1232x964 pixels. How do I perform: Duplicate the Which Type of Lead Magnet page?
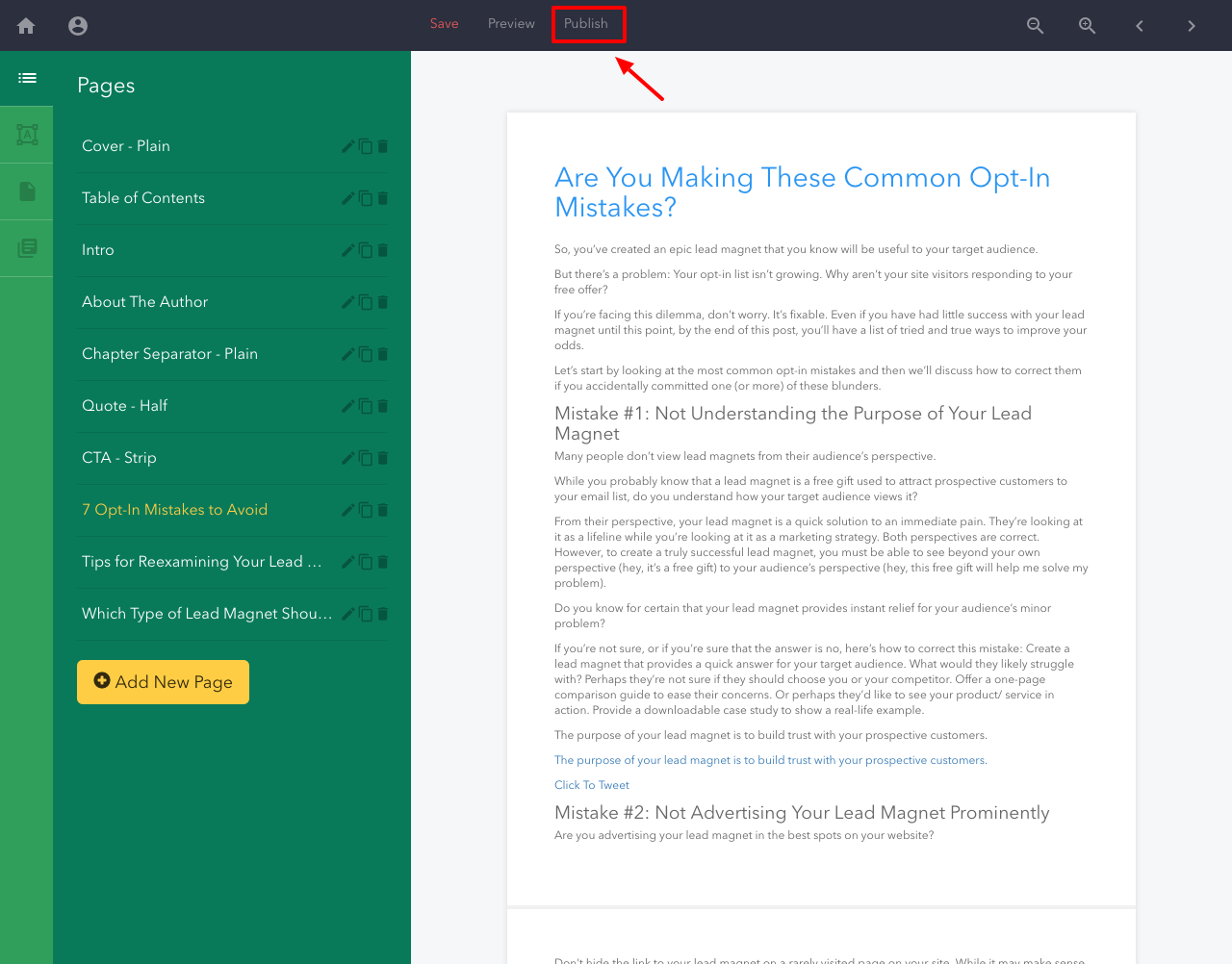[366, 614]
